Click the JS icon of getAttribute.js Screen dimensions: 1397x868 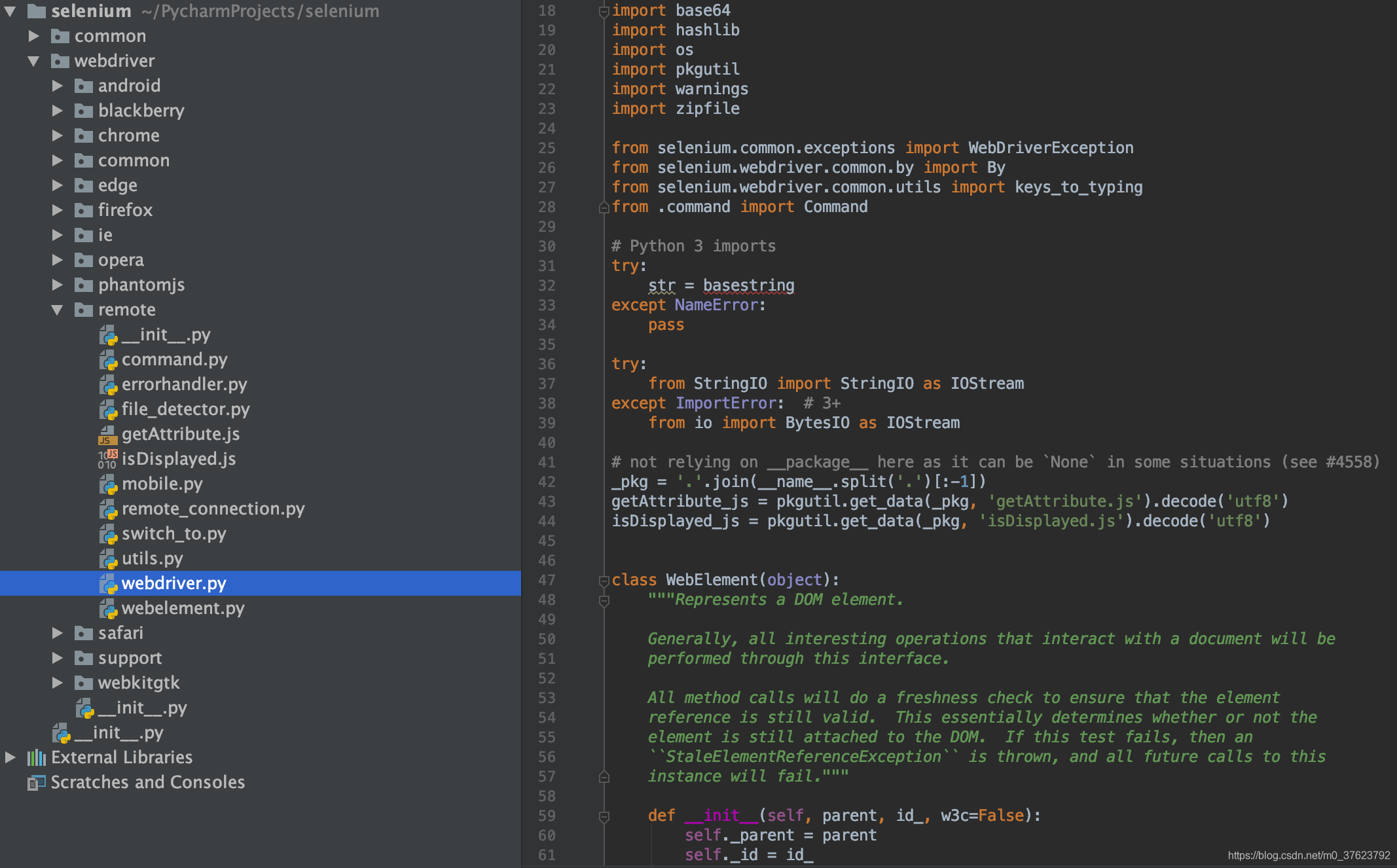tap(108, 435)
